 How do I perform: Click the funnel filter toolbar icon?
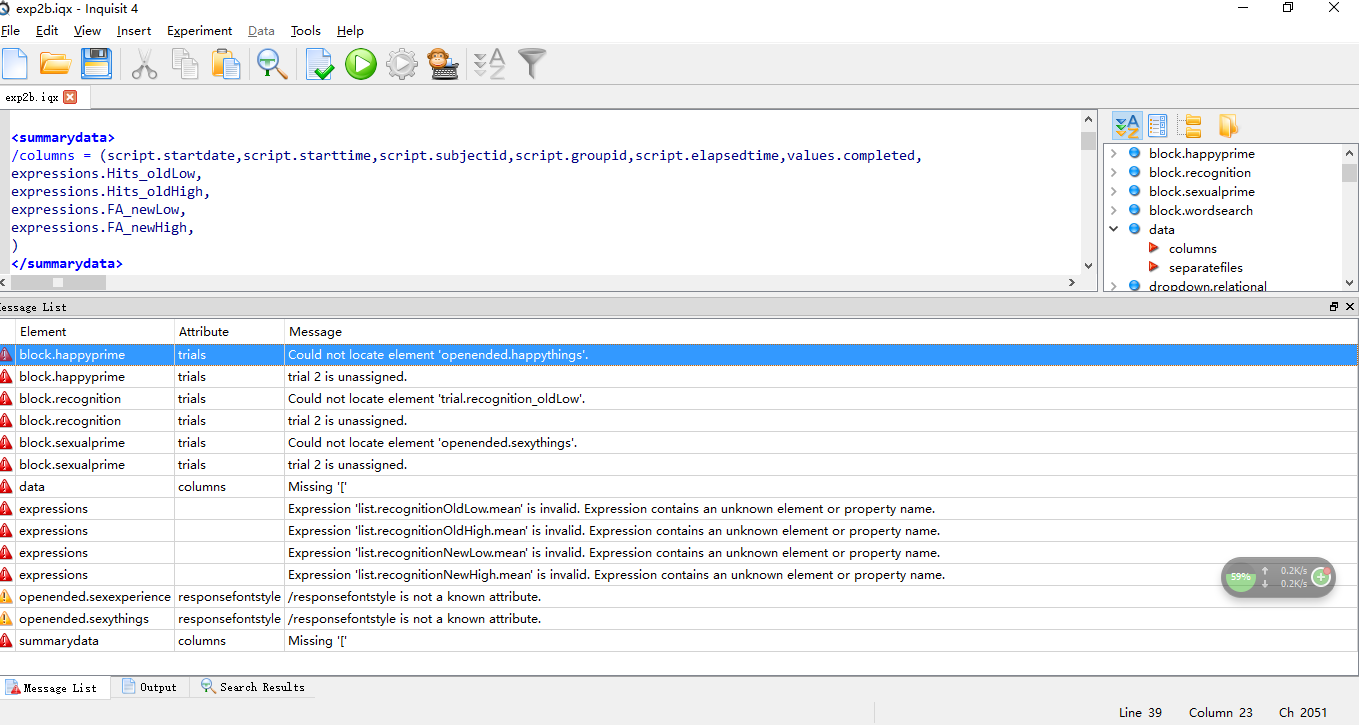533,64
